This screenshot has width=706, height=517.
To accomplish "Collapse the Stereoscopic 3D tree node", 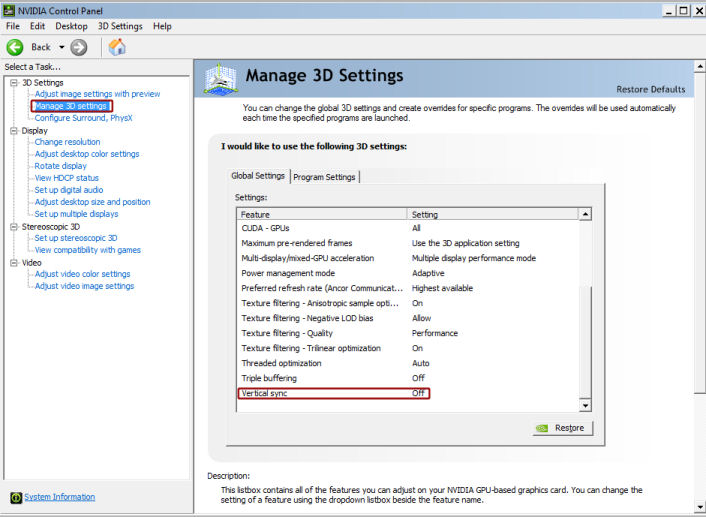I will point(14,227).
